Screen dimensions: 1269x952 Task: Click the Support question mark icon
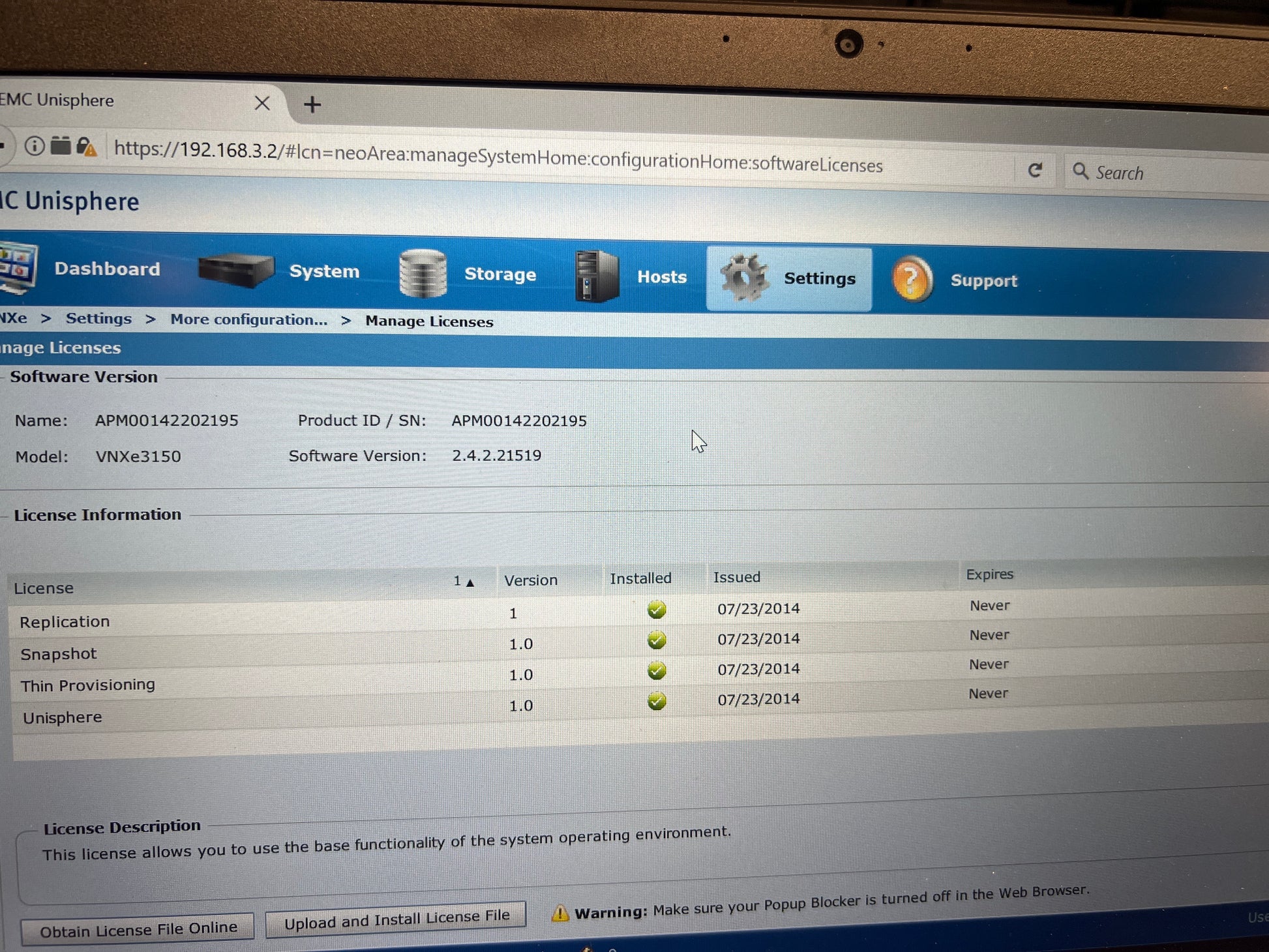[x=912, y=280]
